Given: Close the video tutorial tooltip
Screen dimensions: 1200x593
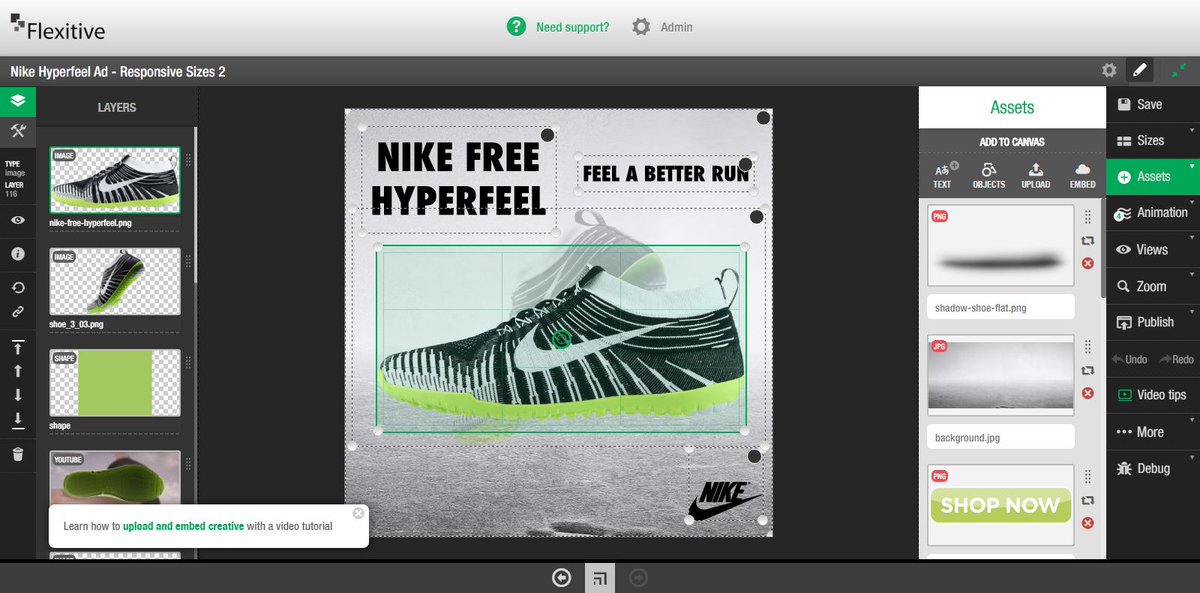Looking at the screenshot, I should point(358,513).
